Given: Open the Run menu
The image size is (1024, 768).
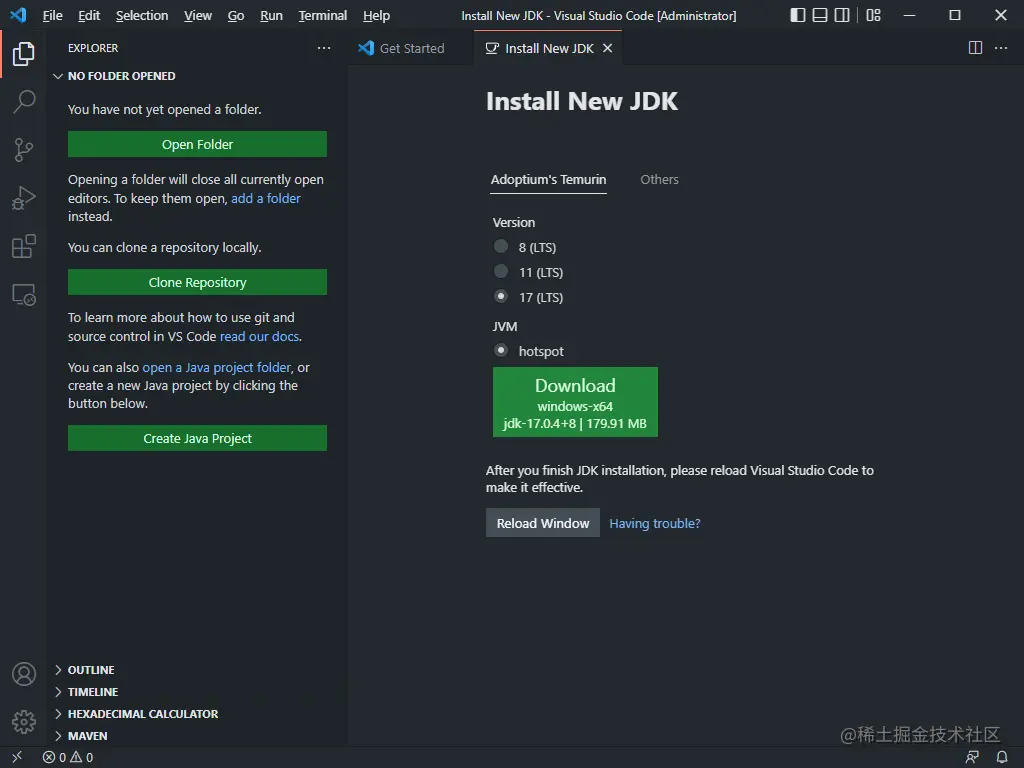Looking at the screenshot, I should [271, 15].
